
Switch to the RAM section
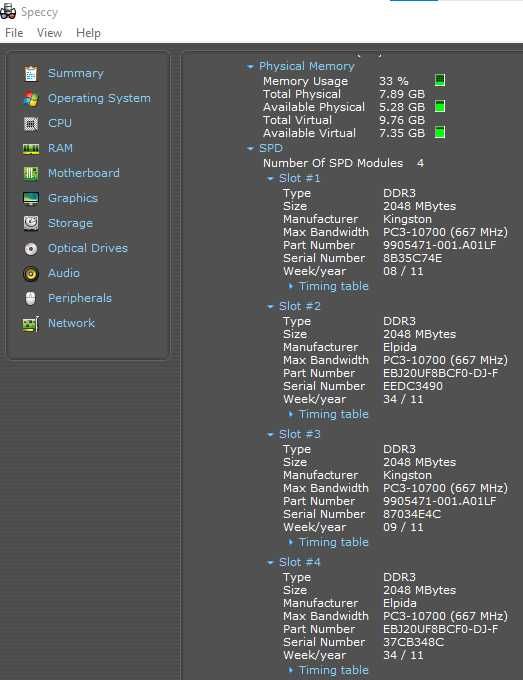pyautogui.click(x=60, y=148)
